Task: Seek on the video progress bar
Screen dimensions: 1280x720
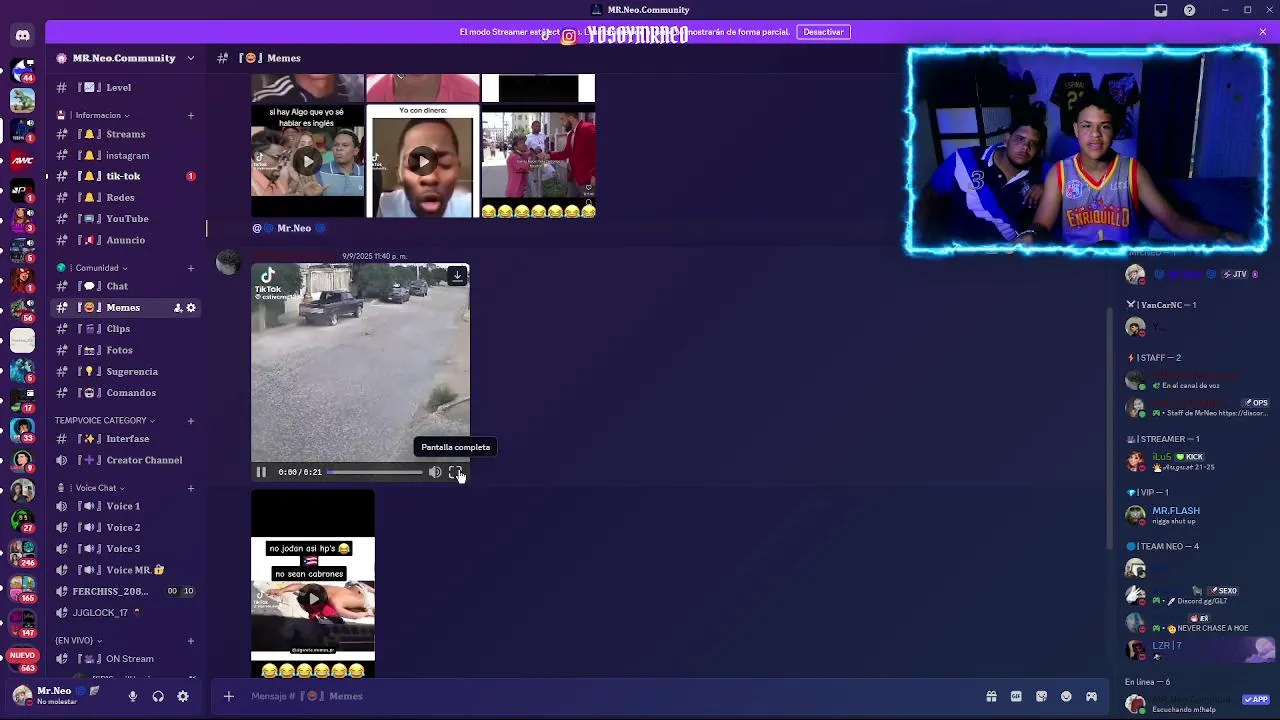Action: click(374, 472)
